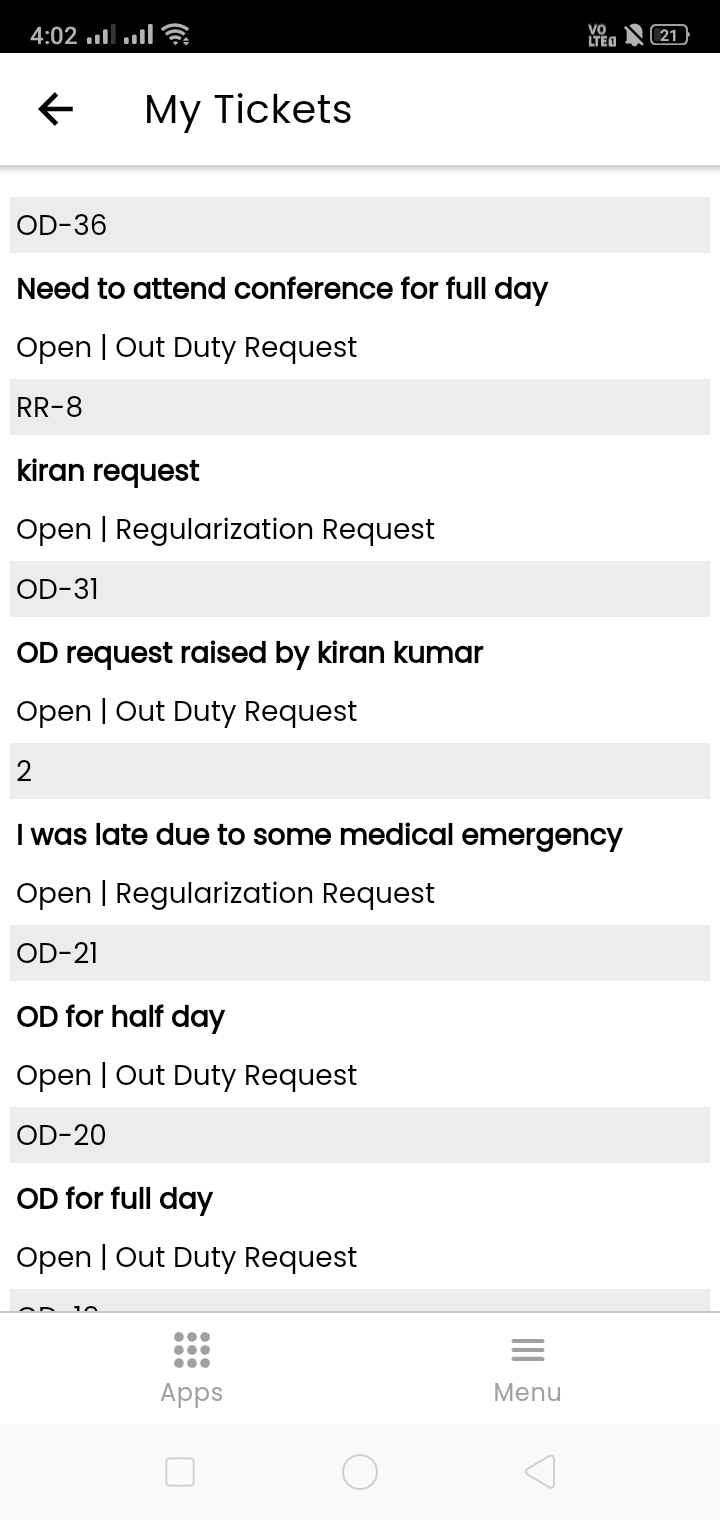Open the 'kiran request' ticket
The image size is (720, 1520).
108,471
